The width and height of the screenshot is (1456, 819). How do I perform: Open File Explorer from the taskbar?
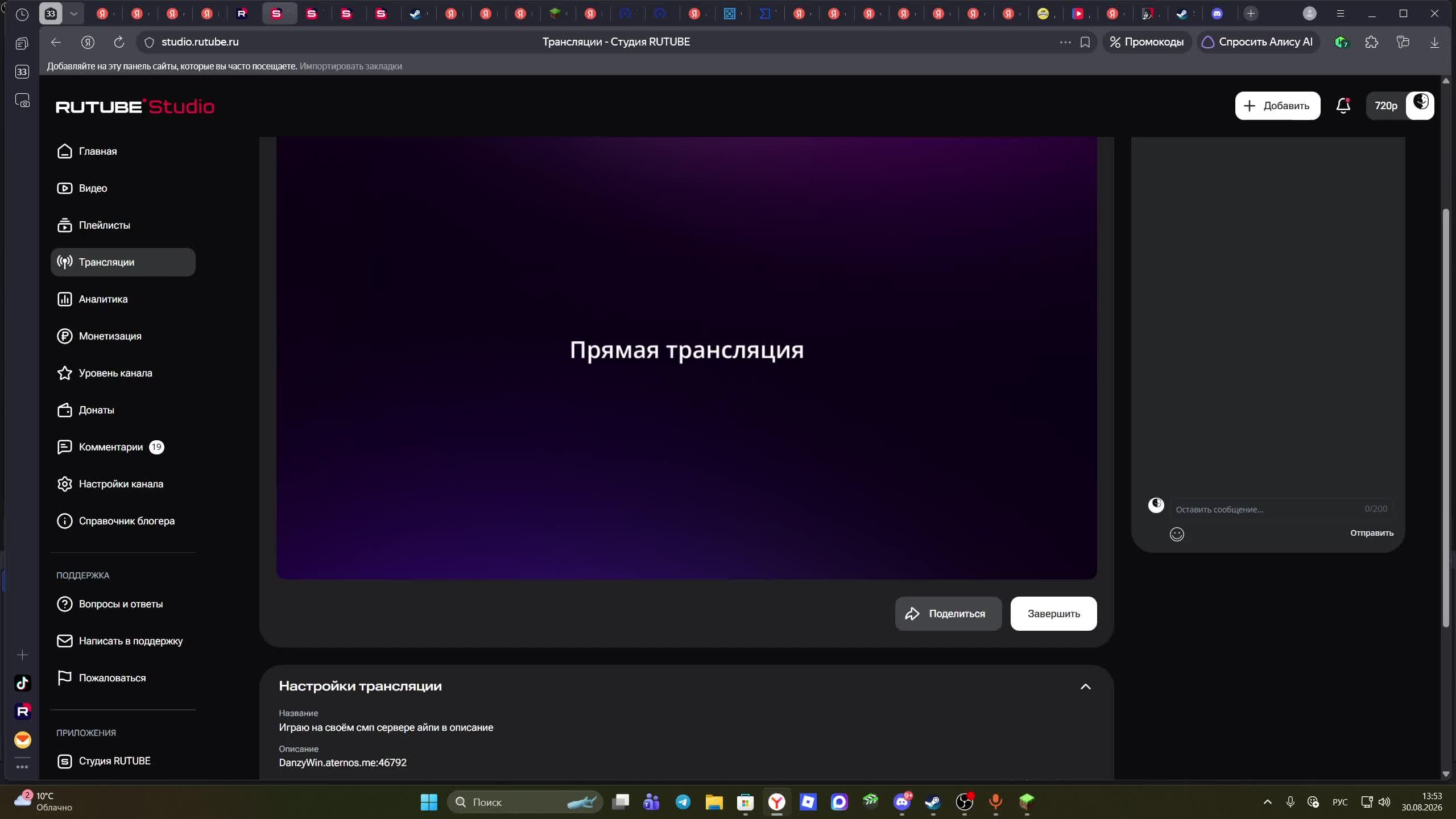point(714,802)
